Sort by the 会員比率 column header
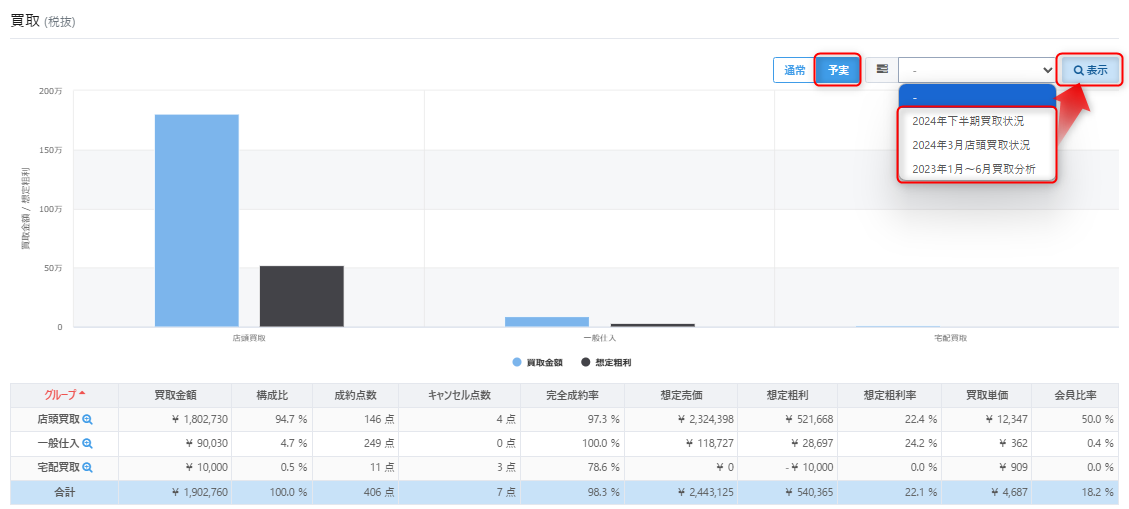 [1075, 395]
